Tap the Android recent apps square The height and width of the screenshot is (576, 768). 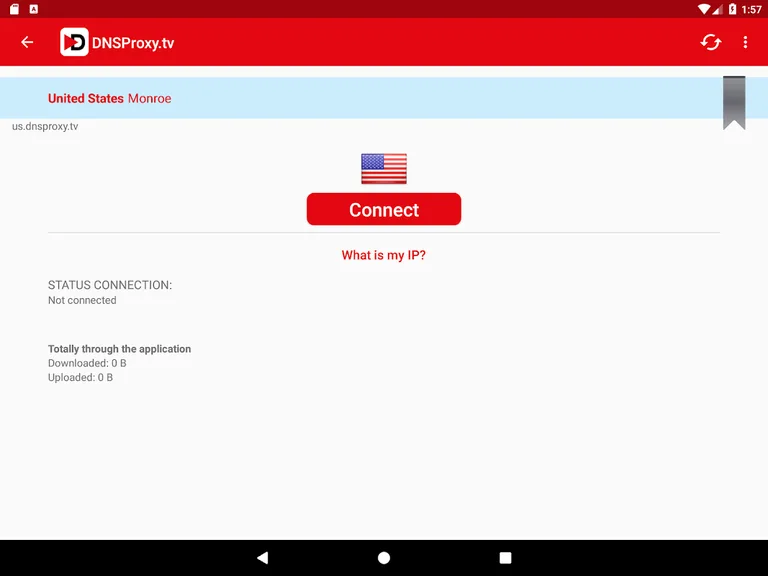[x=505, y=557]
